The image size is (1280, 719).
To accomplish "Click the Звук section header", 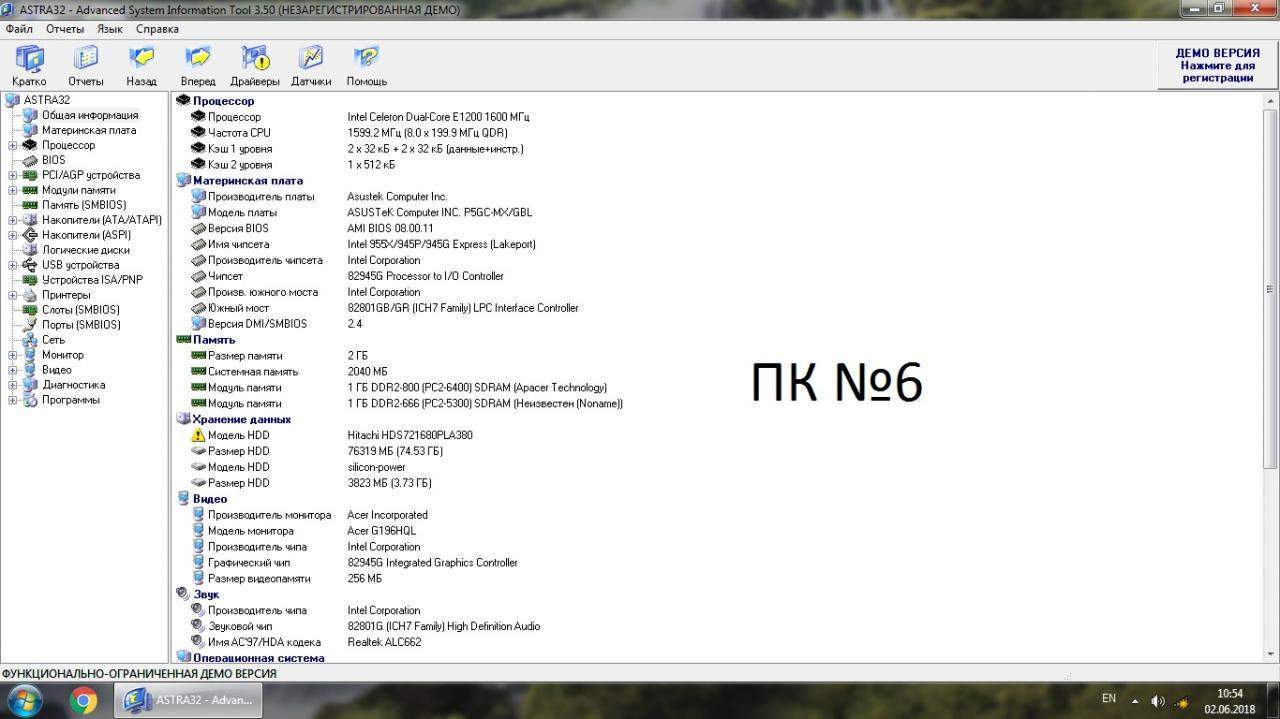I will [x=206, y=594].
